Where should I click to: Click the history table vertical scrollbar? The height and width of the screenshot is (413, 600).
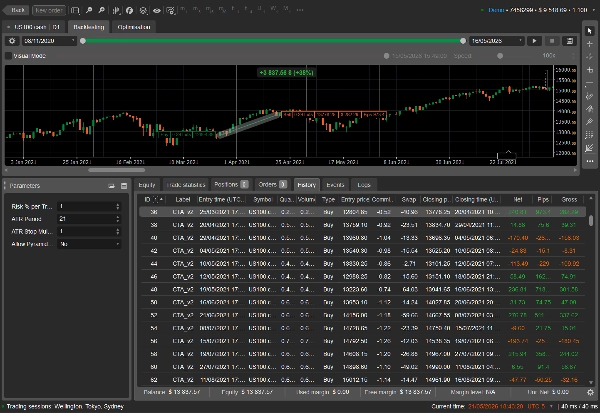(591, 220)
